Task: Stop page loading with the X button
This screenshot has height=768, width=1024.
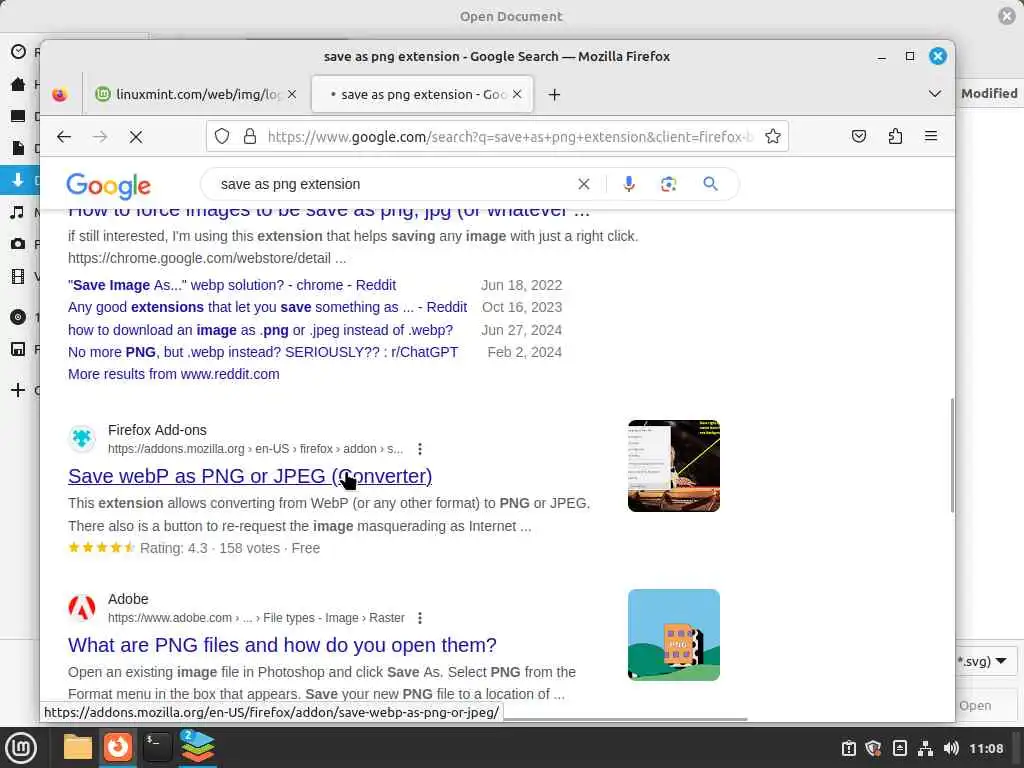Action: (136, 136)
